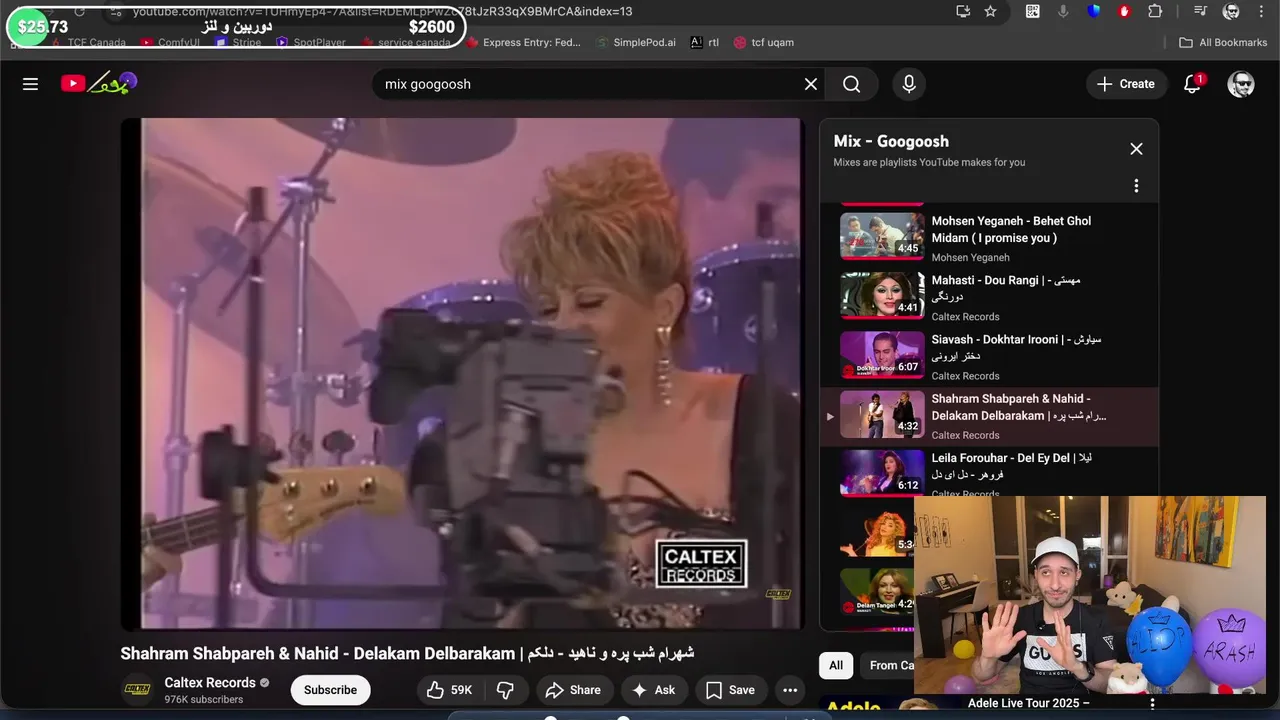
Task: Open the Create menu
Action: [x=1126, y=84]
